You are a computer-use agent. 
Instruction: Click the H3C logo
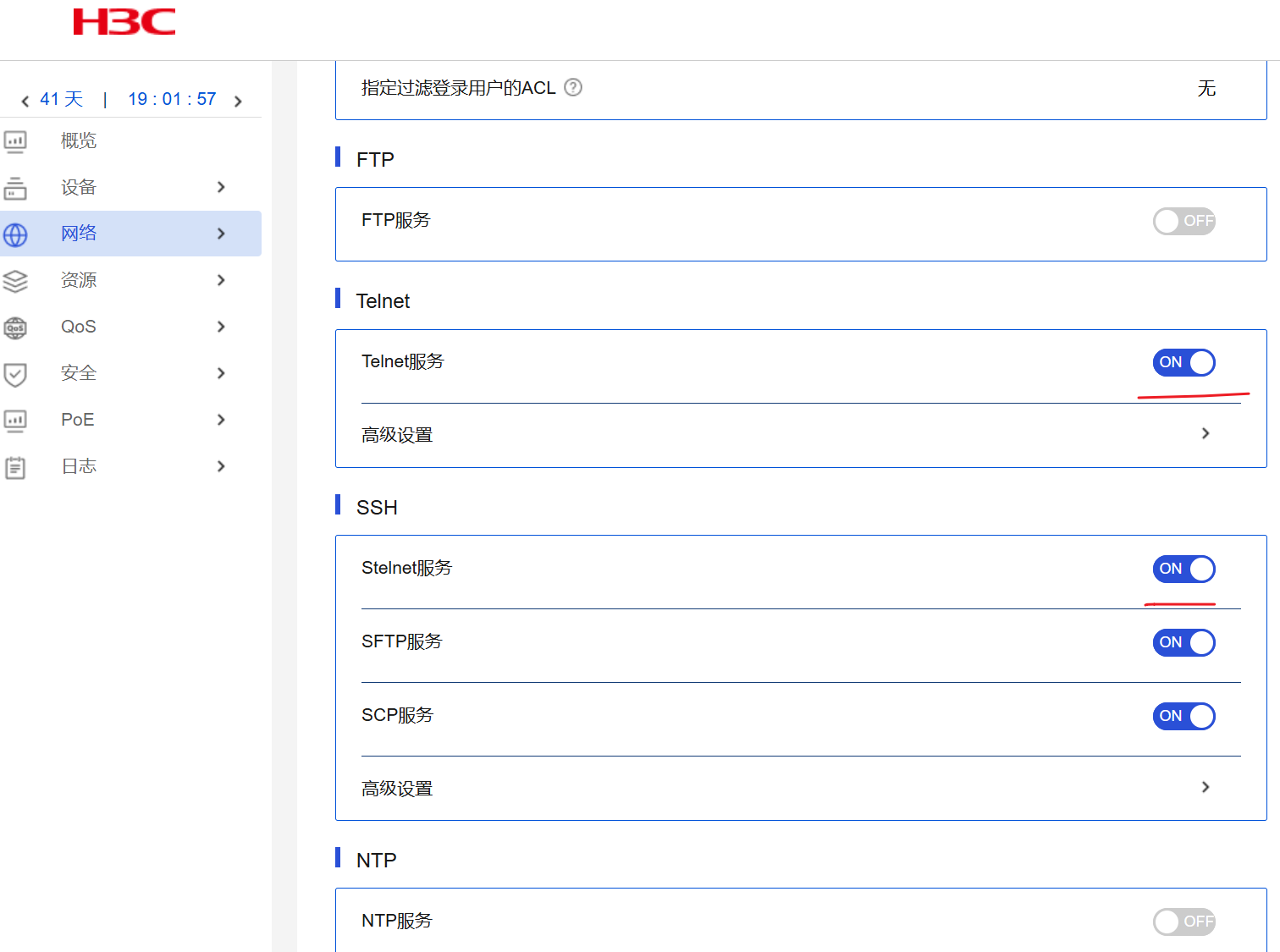tap(124, 22)
